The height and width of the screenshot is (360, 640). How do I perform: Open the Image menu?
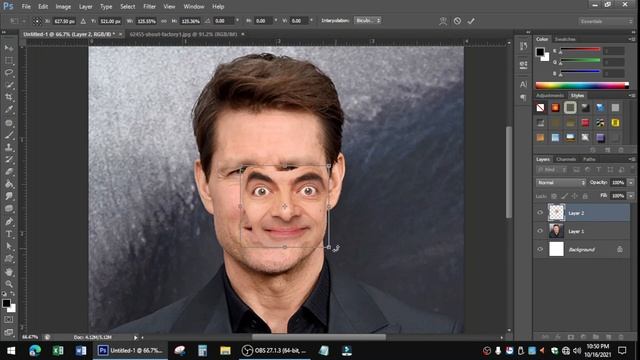63,7
